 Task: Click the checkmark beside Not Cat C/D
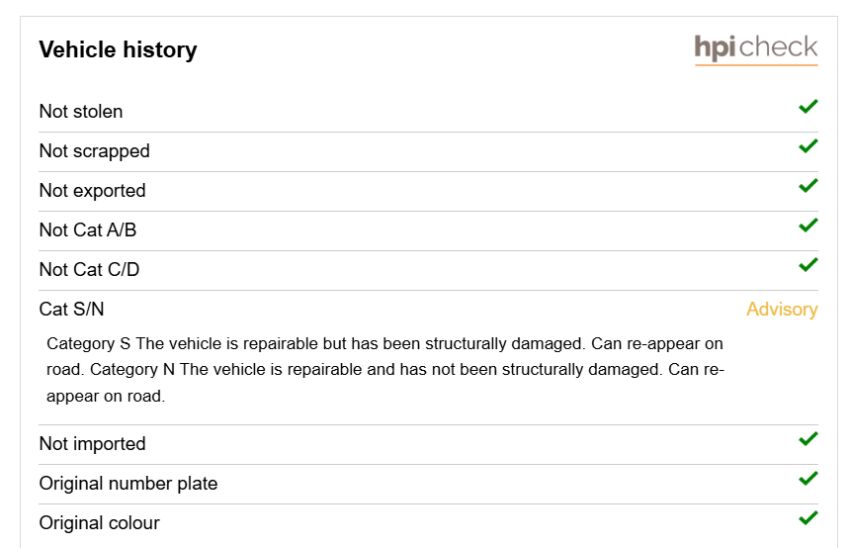pyautogui.click(x=808, y=265)
